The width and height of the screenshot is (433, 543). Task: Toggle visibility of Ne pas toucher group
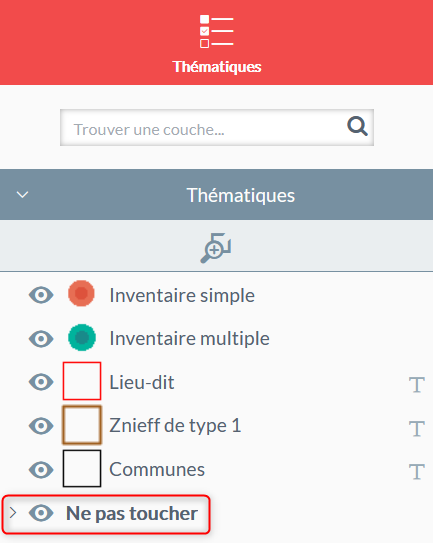pos(41,513)
